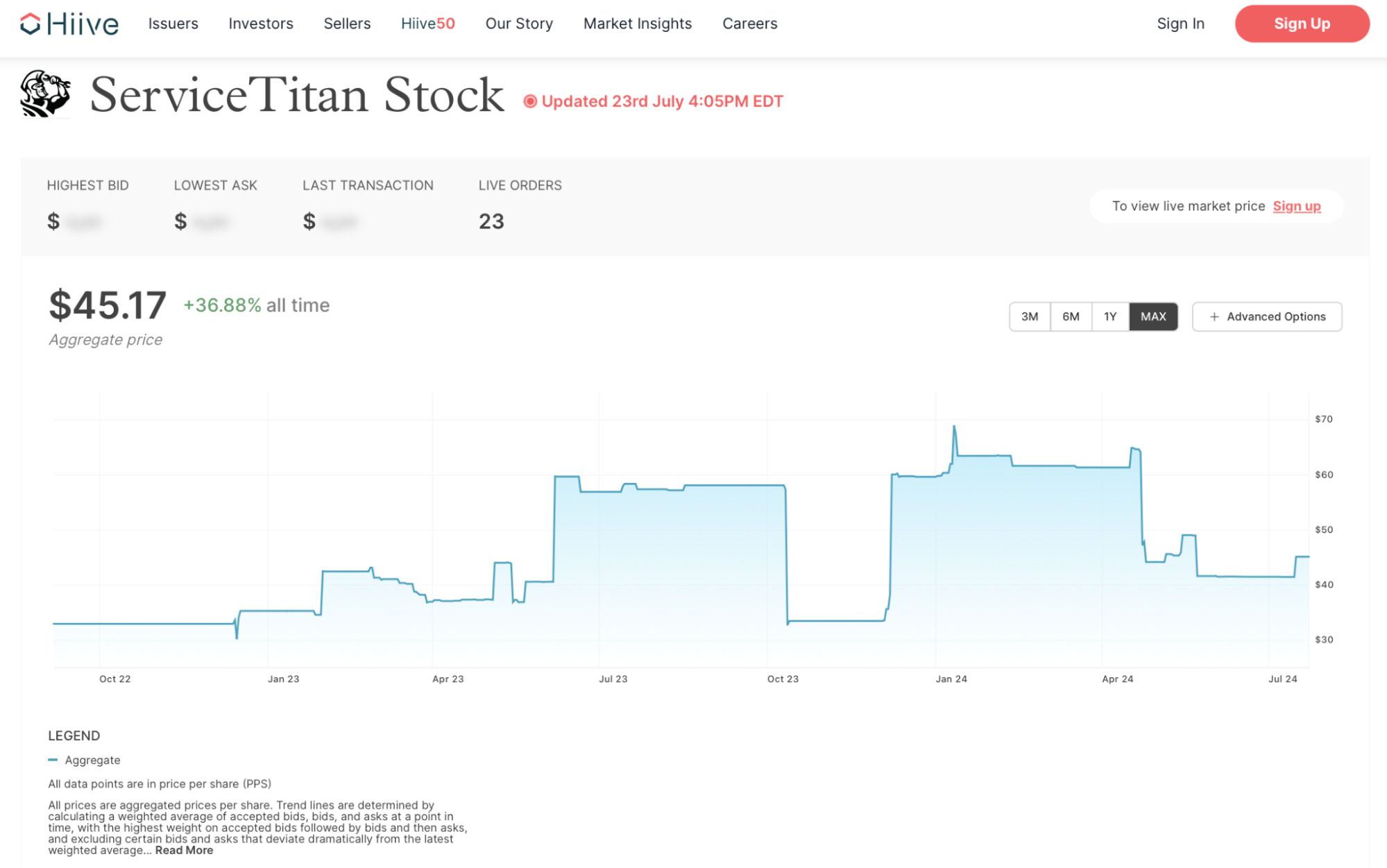Click the blurred Lowest Ask value
This screenshot has height=868, width=1387.
[210, 222]
